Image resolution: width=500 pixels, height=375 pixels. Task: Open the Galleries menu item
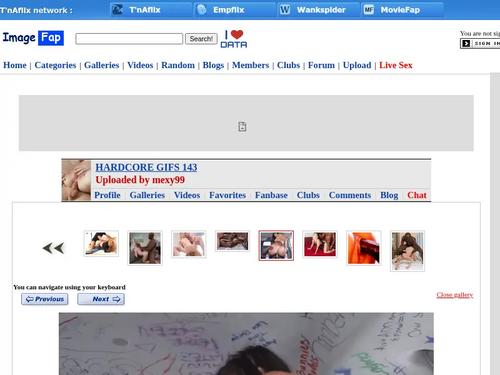click(101, 65)
